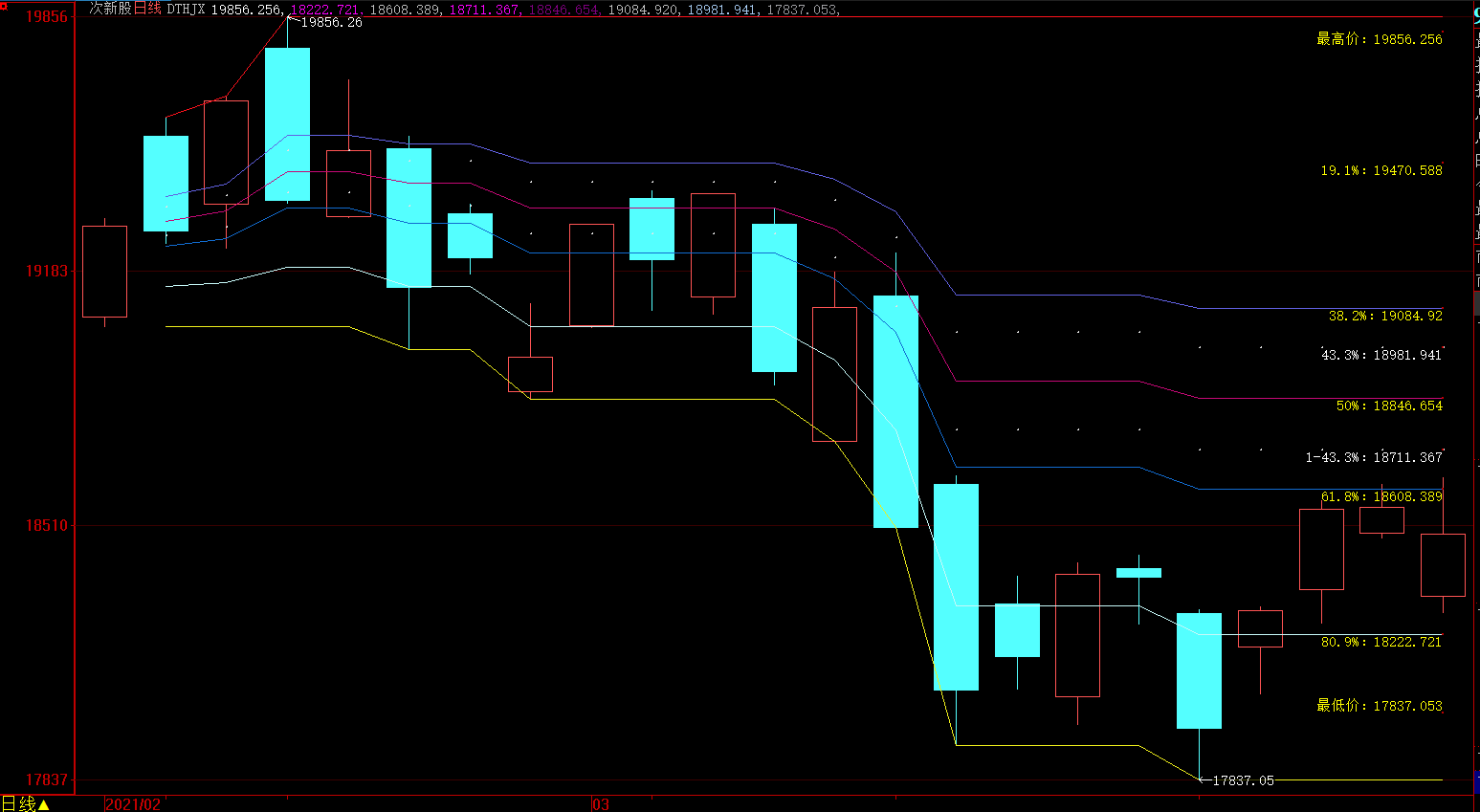Select the 次新股日线 chart title
Viewport: 1480px width, 812px height.
[125, 9]
